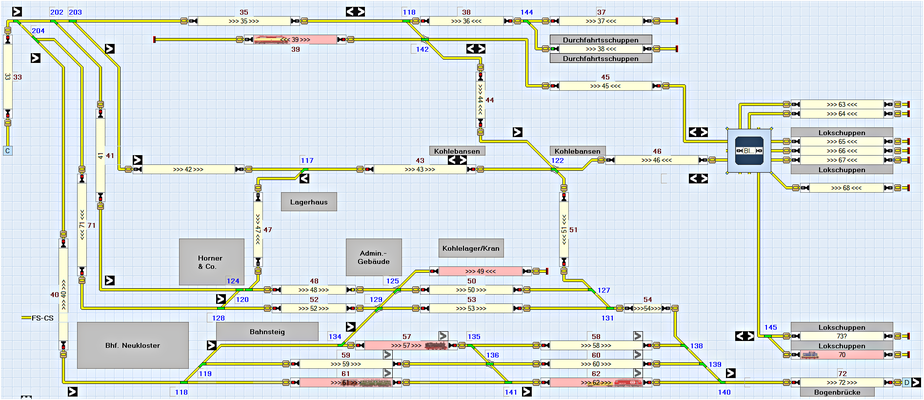924x400 pixels.
Task: Select the vertical block 47
Action: 258,230
